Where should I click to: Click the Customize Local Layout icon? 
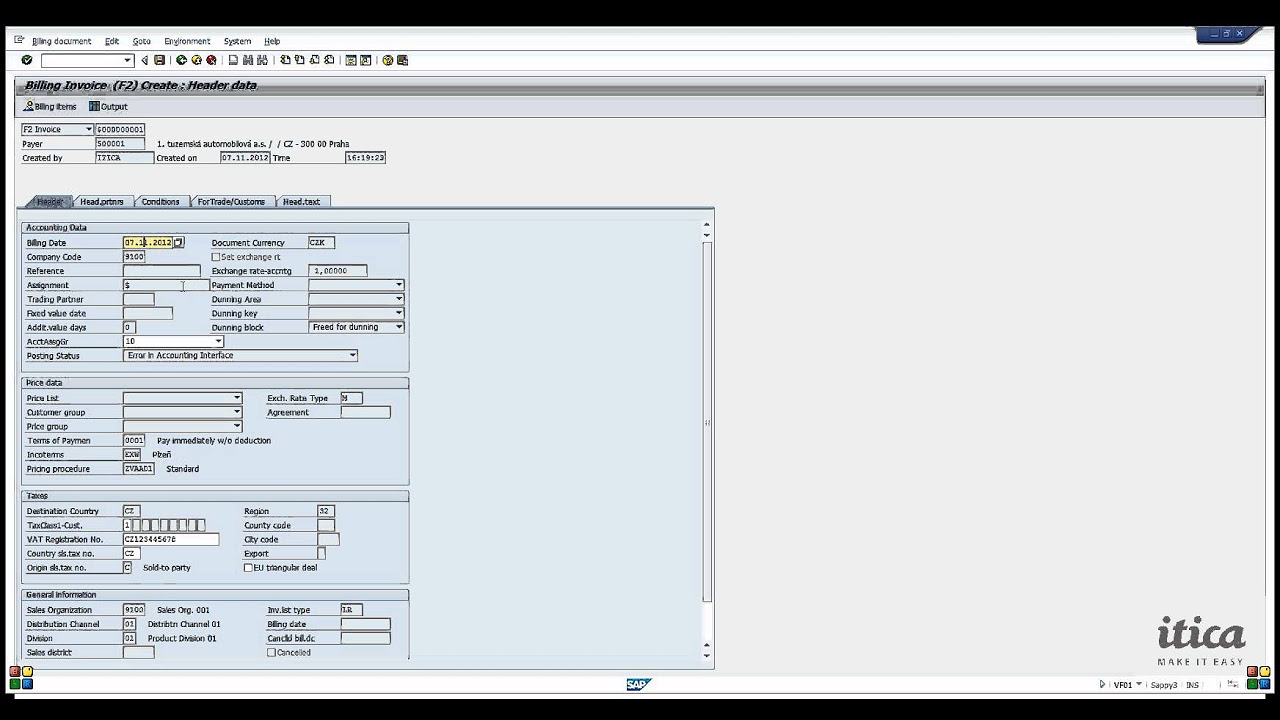402,60
